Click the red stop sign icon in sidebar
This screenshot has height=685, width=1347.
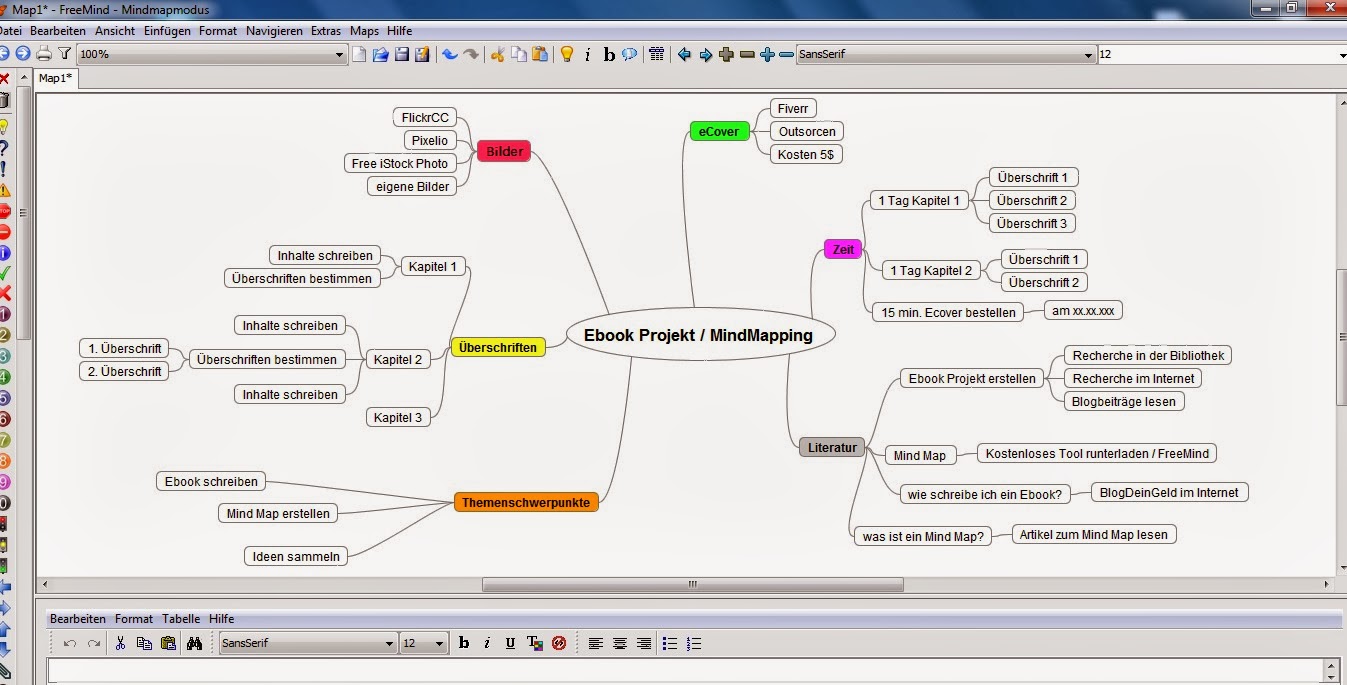(4, 211)
